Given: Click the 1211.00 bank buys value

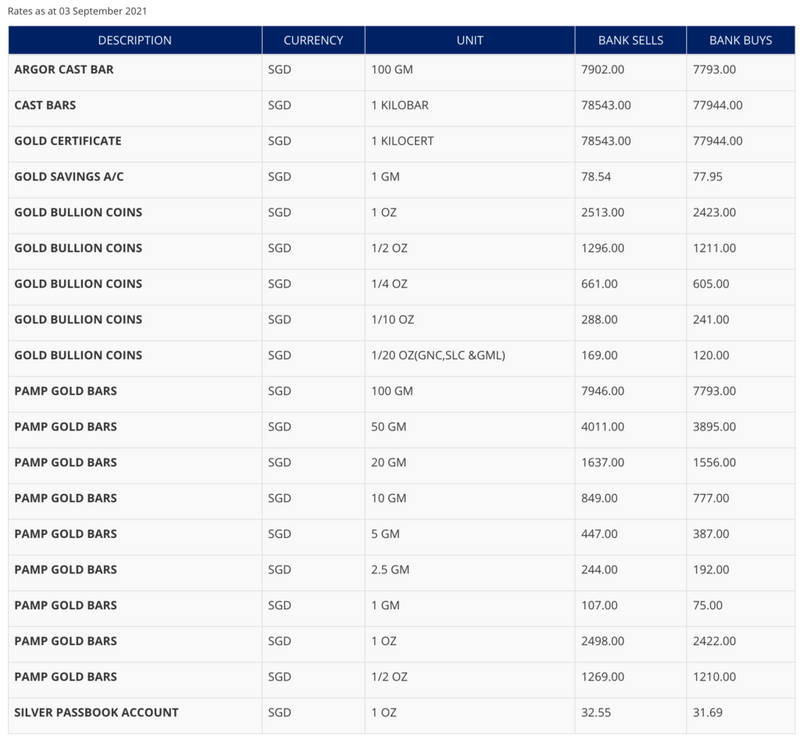Looking at the screenshot, I should click(714, 248).
